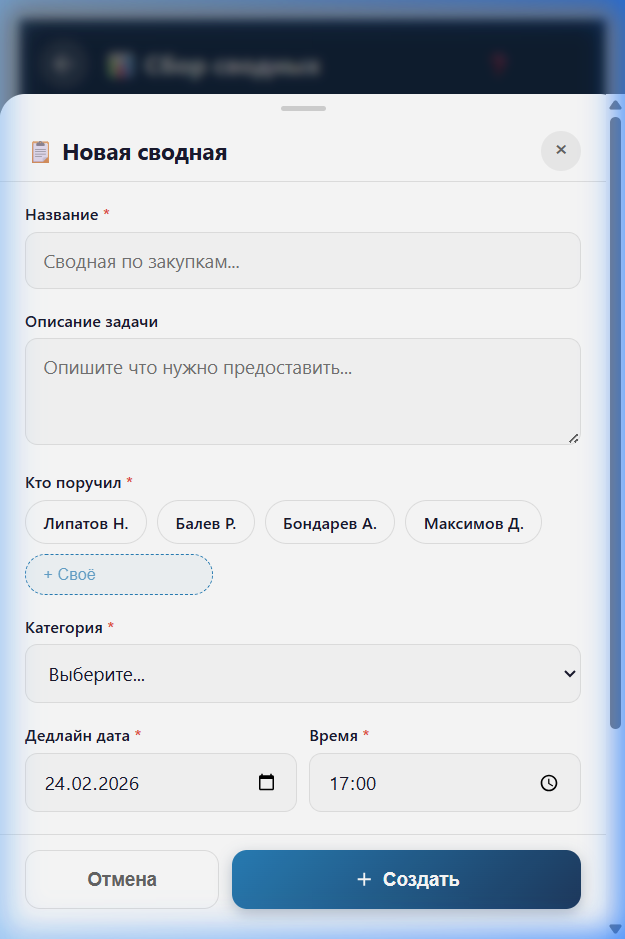
Task: Select "Максимов Д." under Кто поручил
Action: (x=473, y=521)
